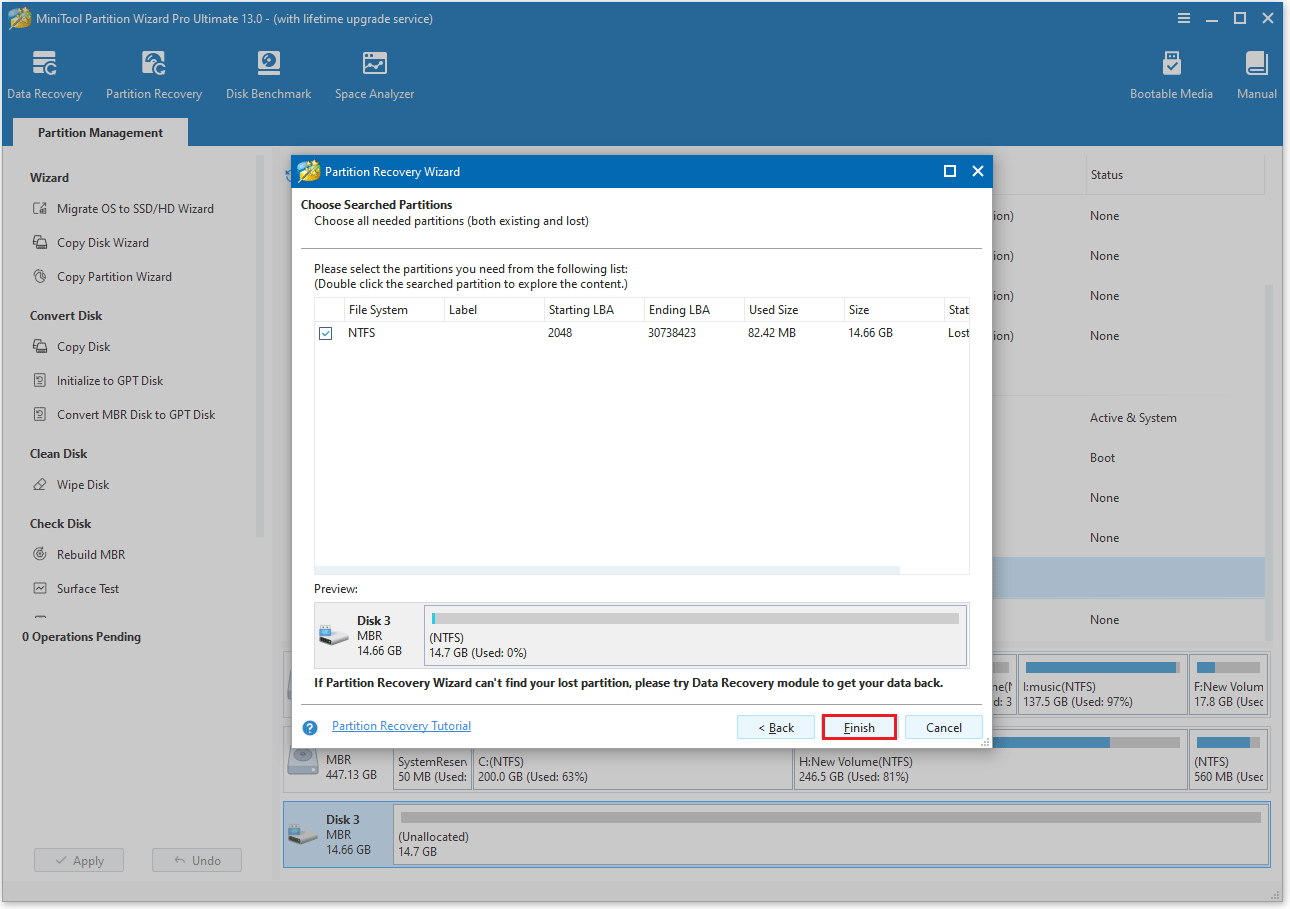Select the Rebuild MBR option
The height and width of the screenshot is (909, 1290).
pos(91,555)
